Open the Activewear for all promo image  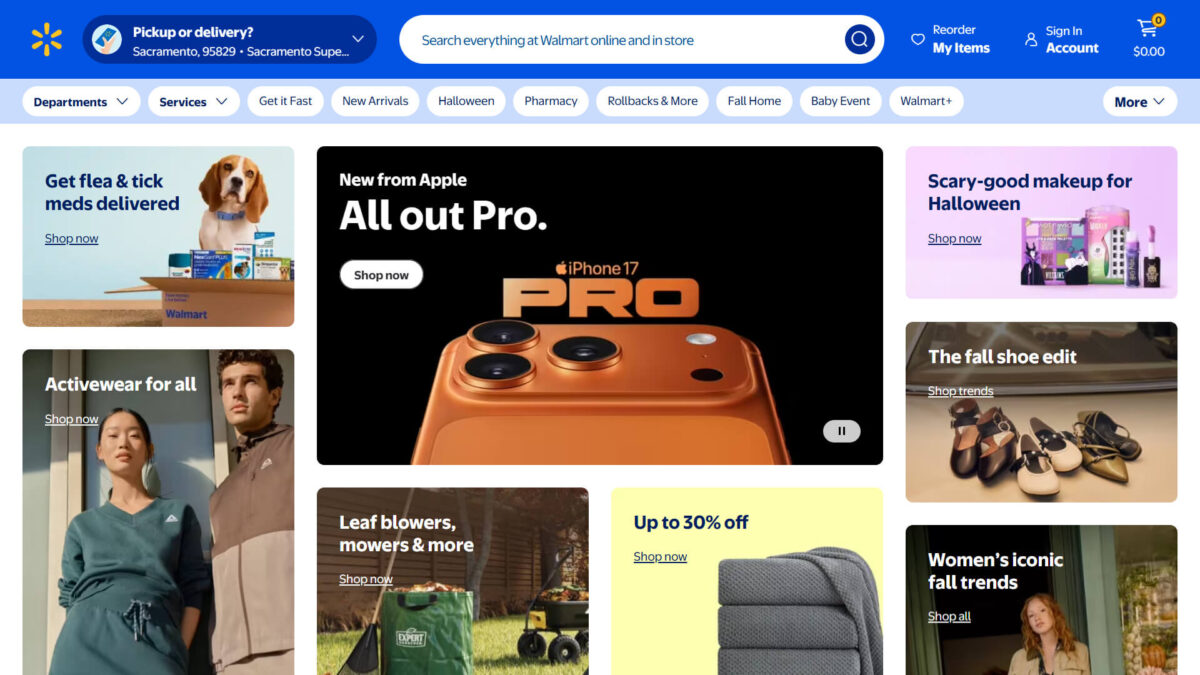(158, 512)
